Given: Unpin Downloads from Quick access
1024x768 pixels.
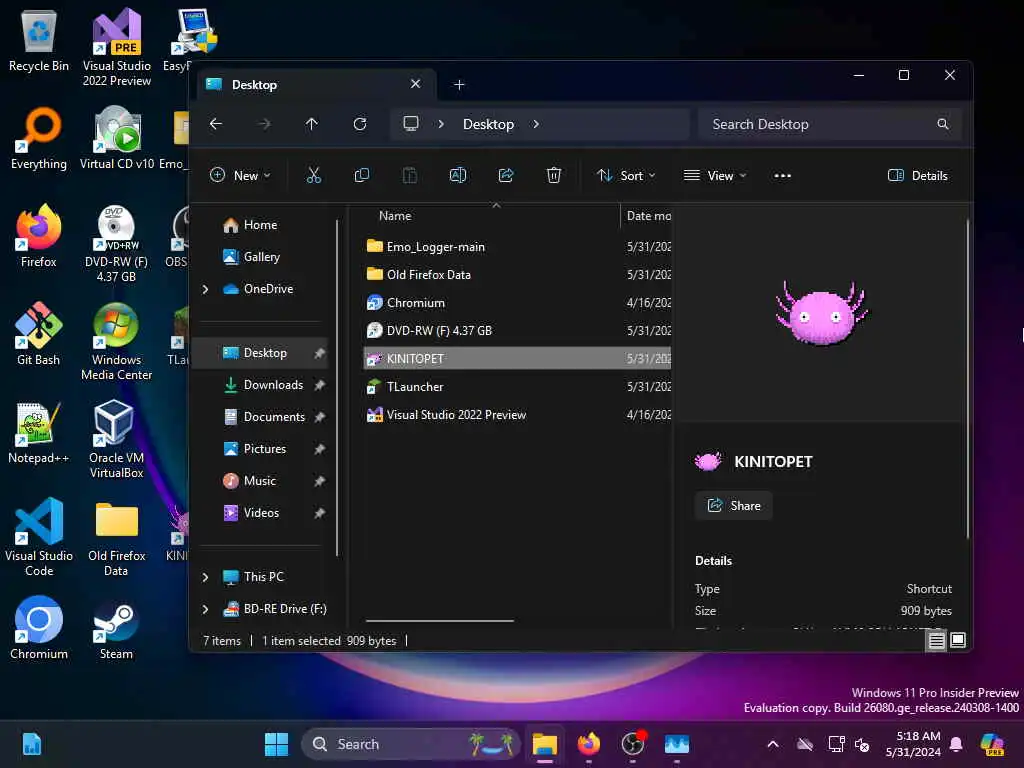Looking at the screenshot, I should point(319,385).
